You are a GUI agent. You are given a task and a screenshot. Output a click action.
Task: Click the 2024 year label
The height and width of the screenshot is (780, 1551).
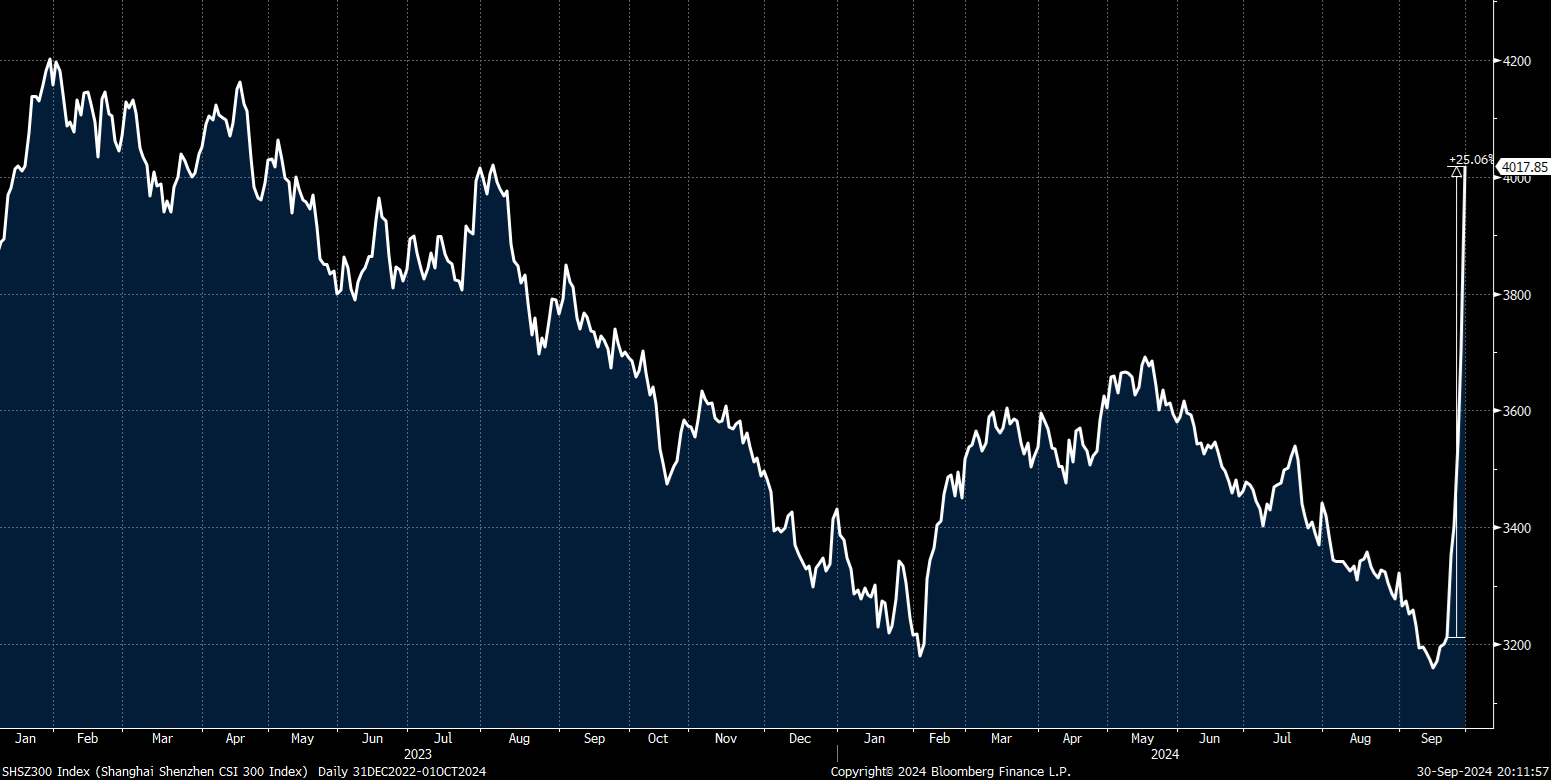tap(1166, 754)
